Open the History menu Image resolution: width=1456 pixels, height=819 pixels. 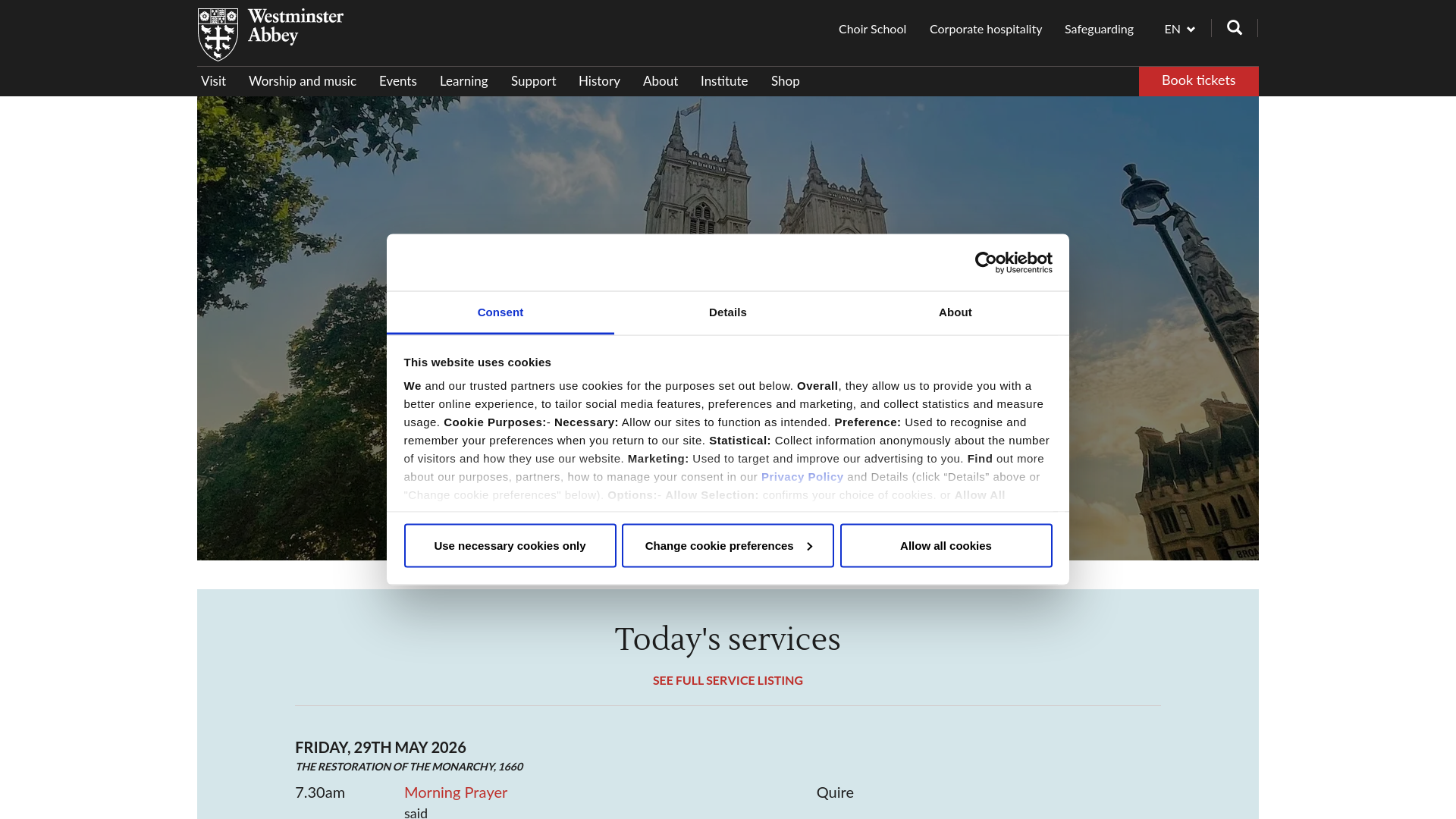[x=599, y=81]
